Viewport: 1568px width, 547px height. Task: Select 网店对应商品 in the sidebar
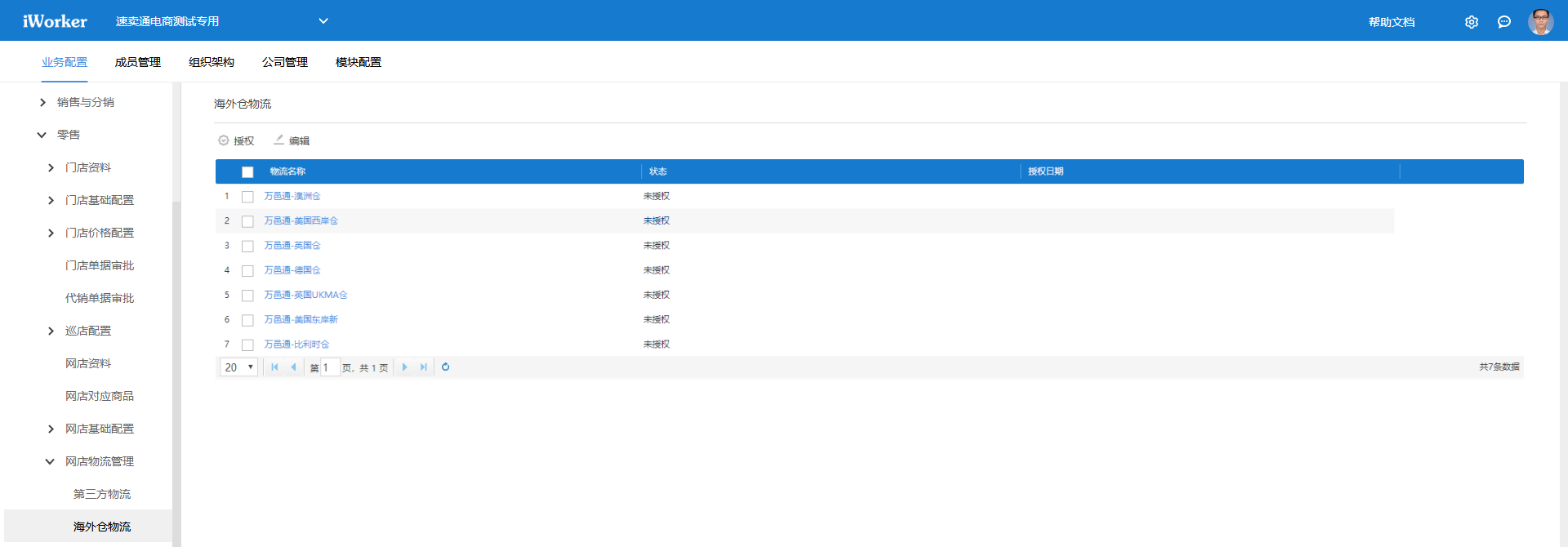(100, 396)
